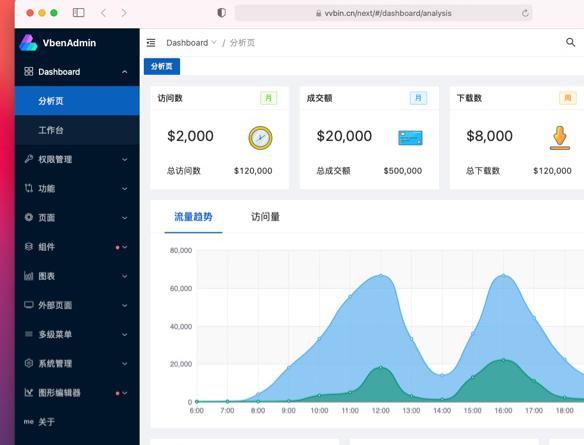Viewport: 584px width, 445px height.
Task: Click the browser sidebar toggle icon
Action: click(79, 13)
